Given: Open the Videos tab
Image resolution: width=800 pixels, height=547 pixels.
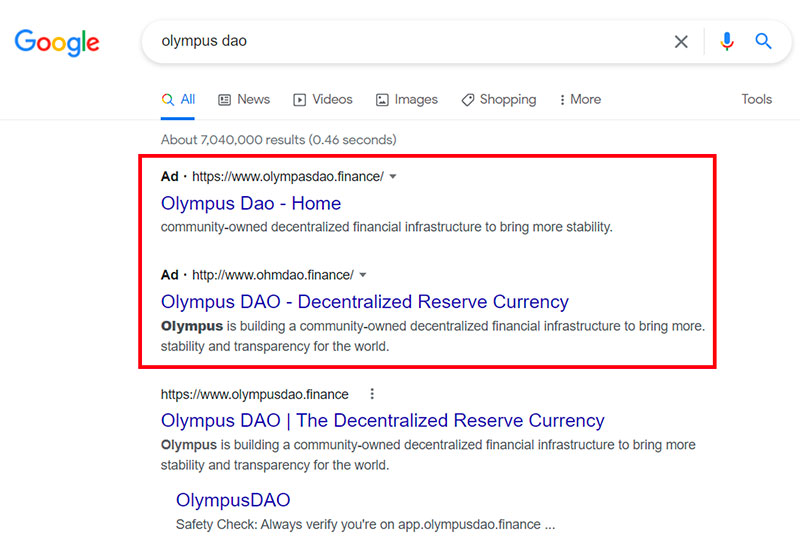Looking at the screenshot, I should point(322,100).
